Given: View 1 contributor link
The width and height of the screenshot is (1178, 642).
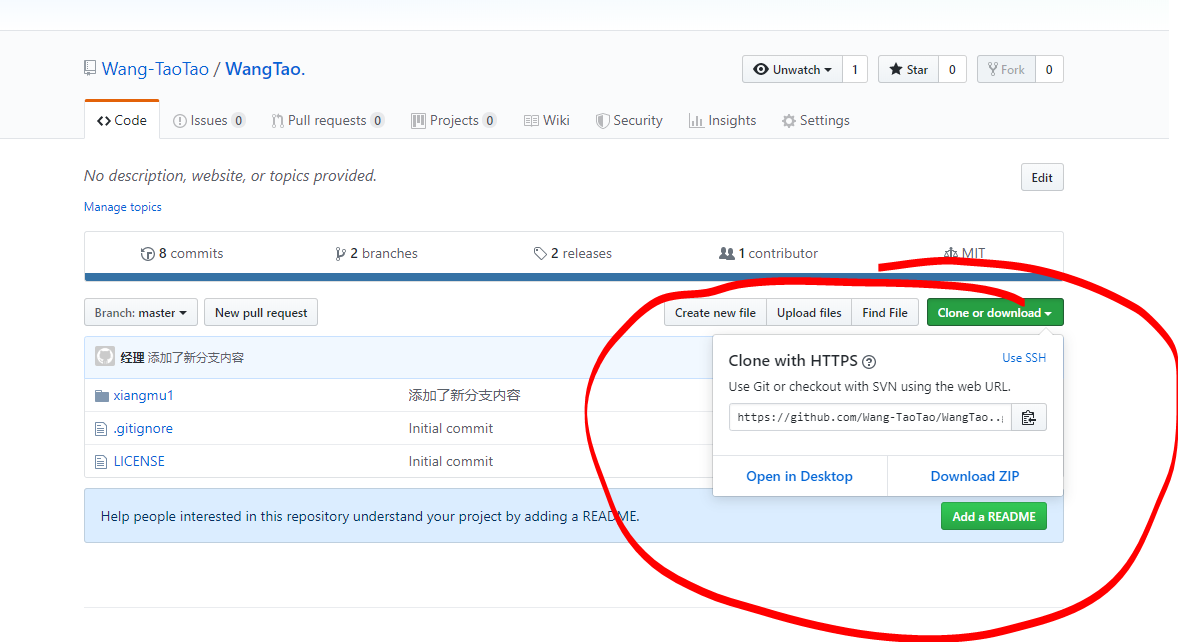Looking at the screenshot, I should [x=769, y=254].
